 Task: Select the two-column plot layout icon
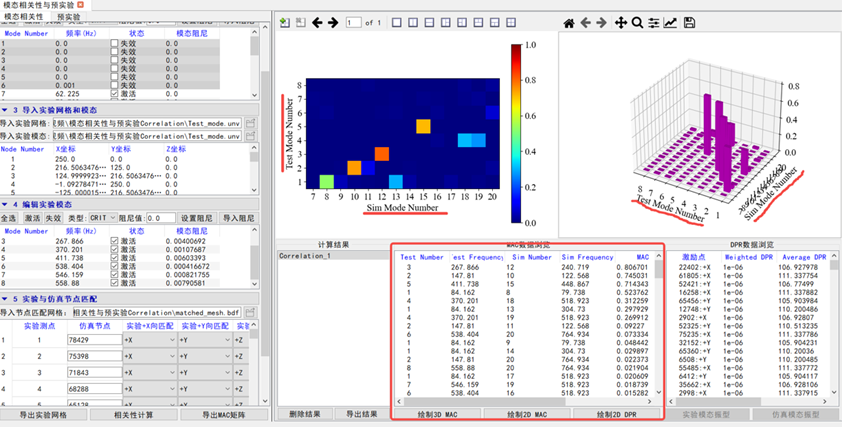coord(413,23)
